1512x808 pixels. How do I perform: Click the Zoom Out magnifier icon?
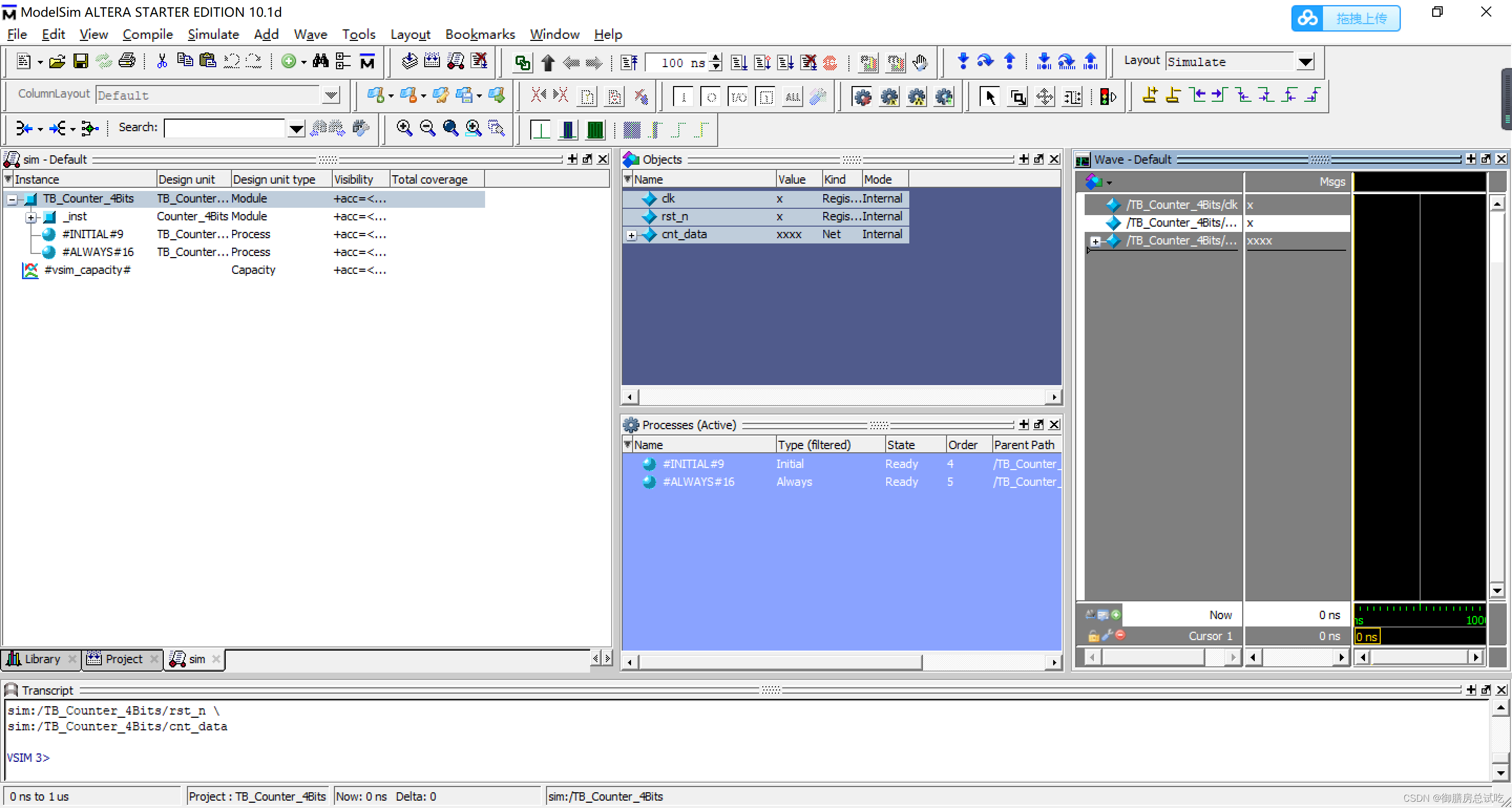pyautogui.click(x=427, y=127)
